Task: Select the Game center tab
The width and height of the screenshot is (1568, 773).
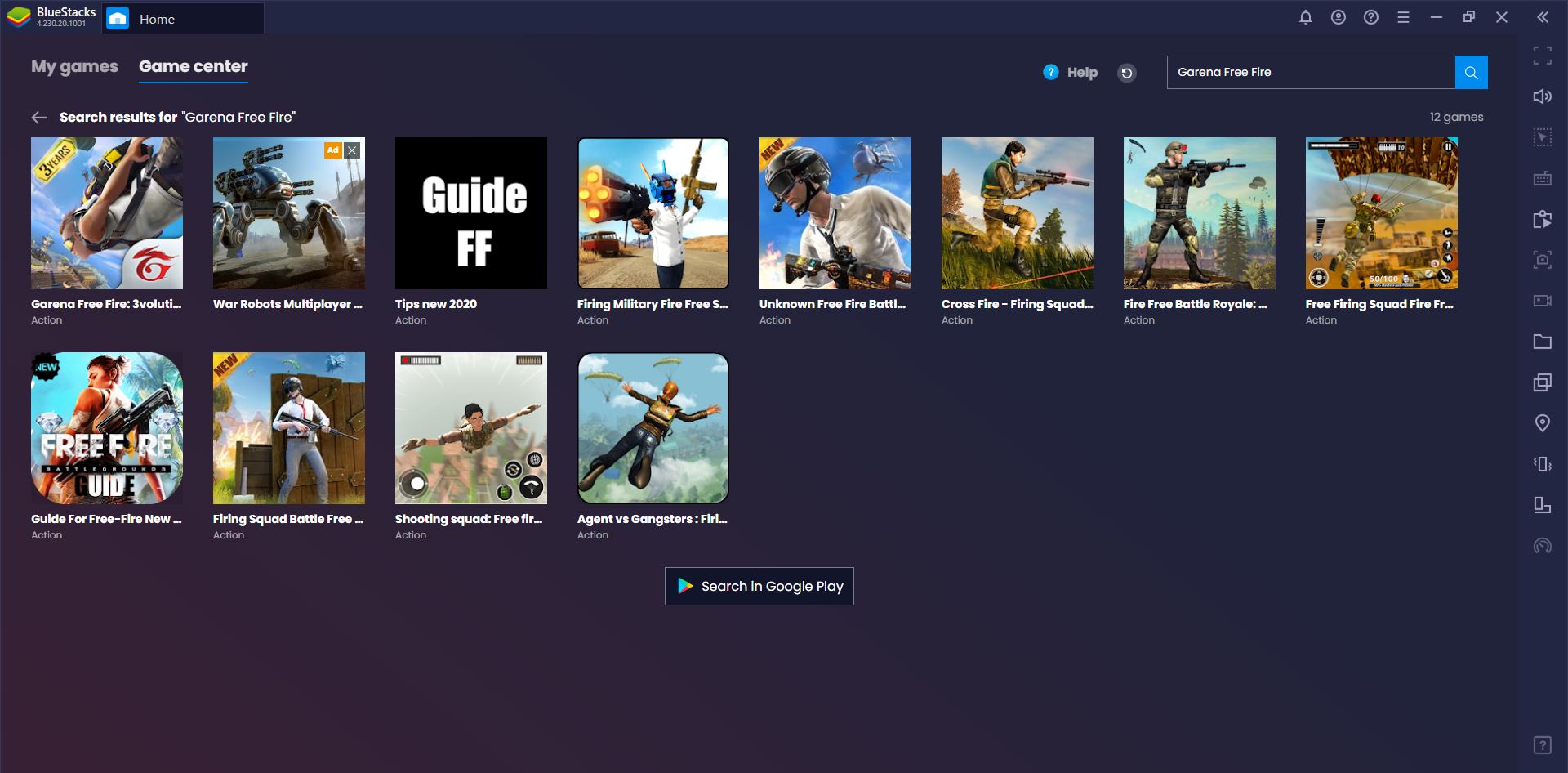Action: 194,66
